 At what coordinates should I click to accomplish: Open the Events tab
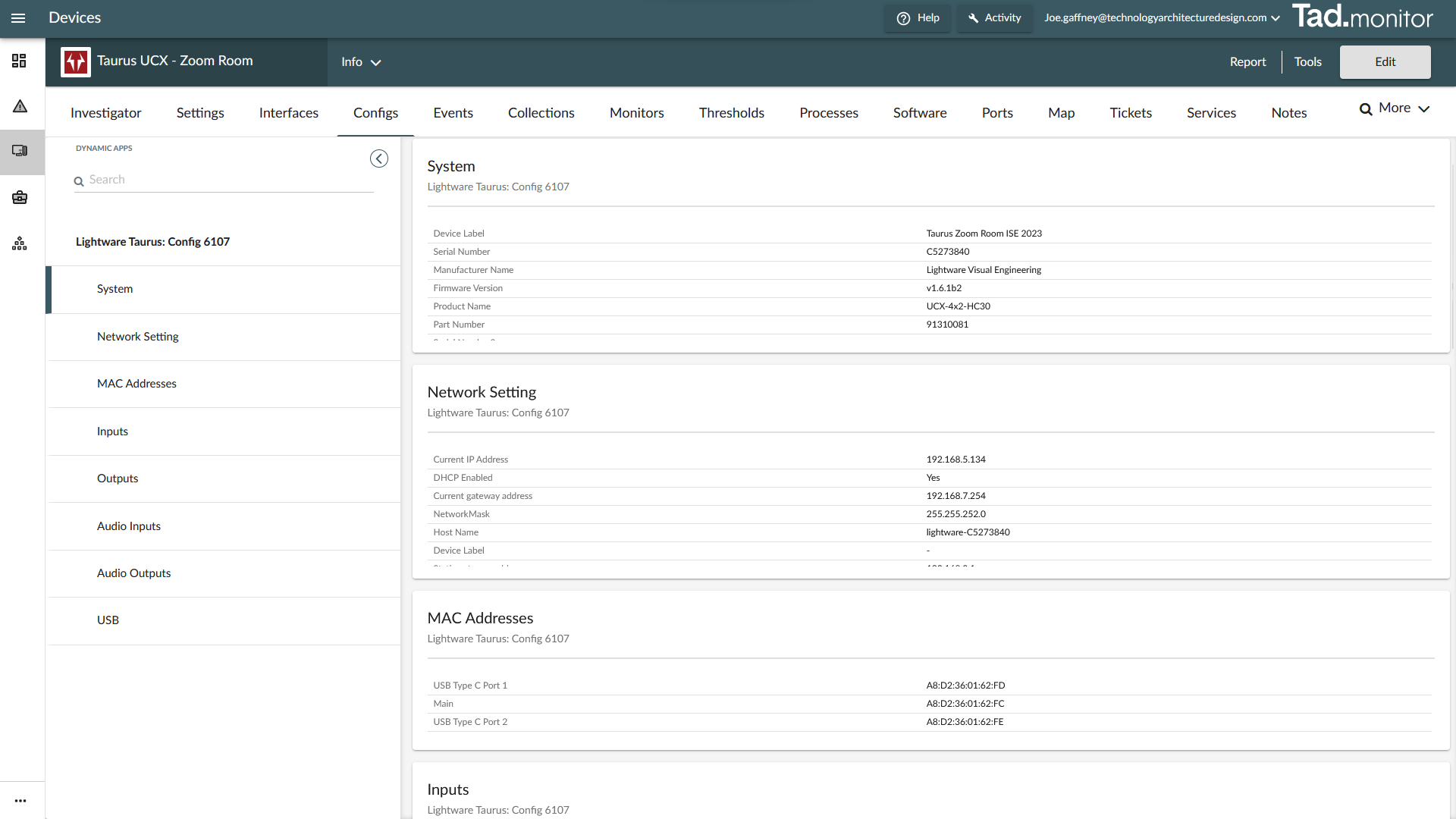click(x=453, y=113)
